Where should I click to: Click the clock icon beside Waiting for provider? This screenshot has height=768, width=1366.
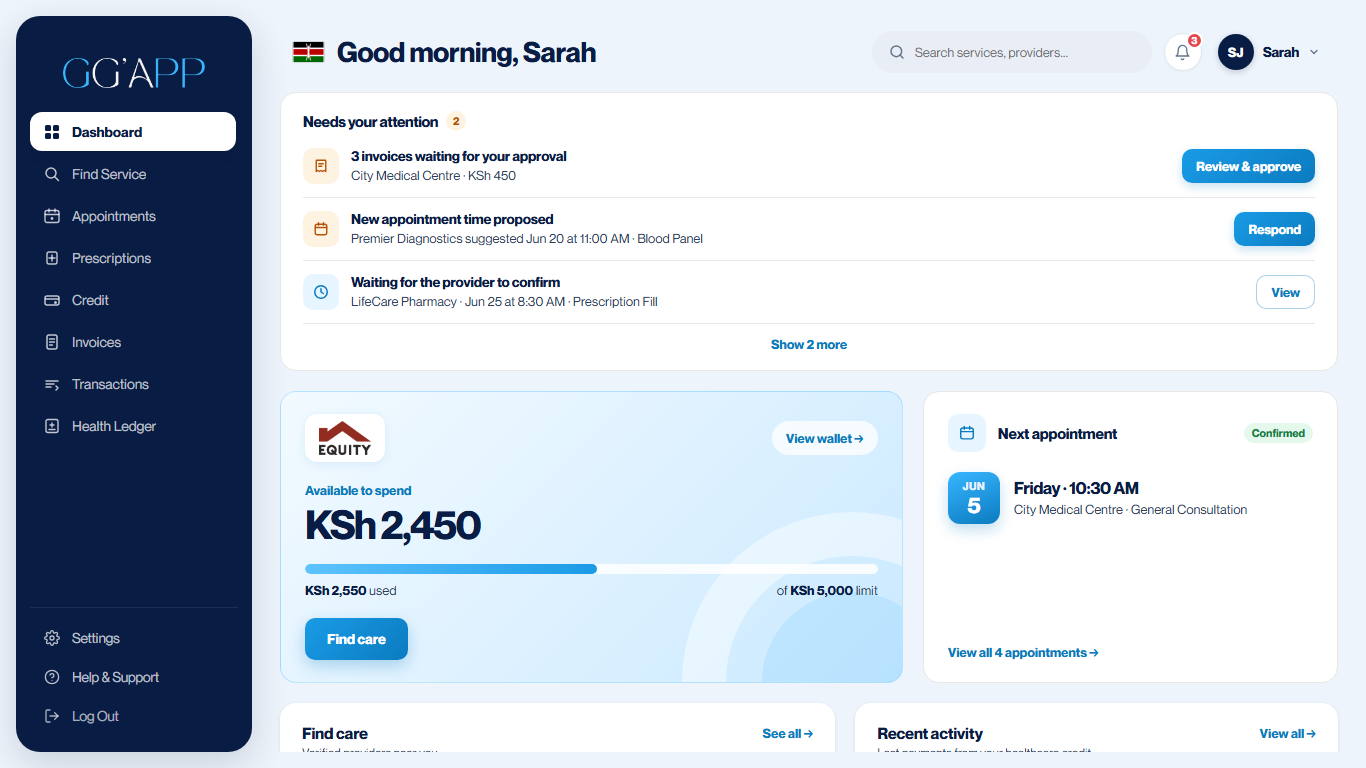(x=321, y=292)
